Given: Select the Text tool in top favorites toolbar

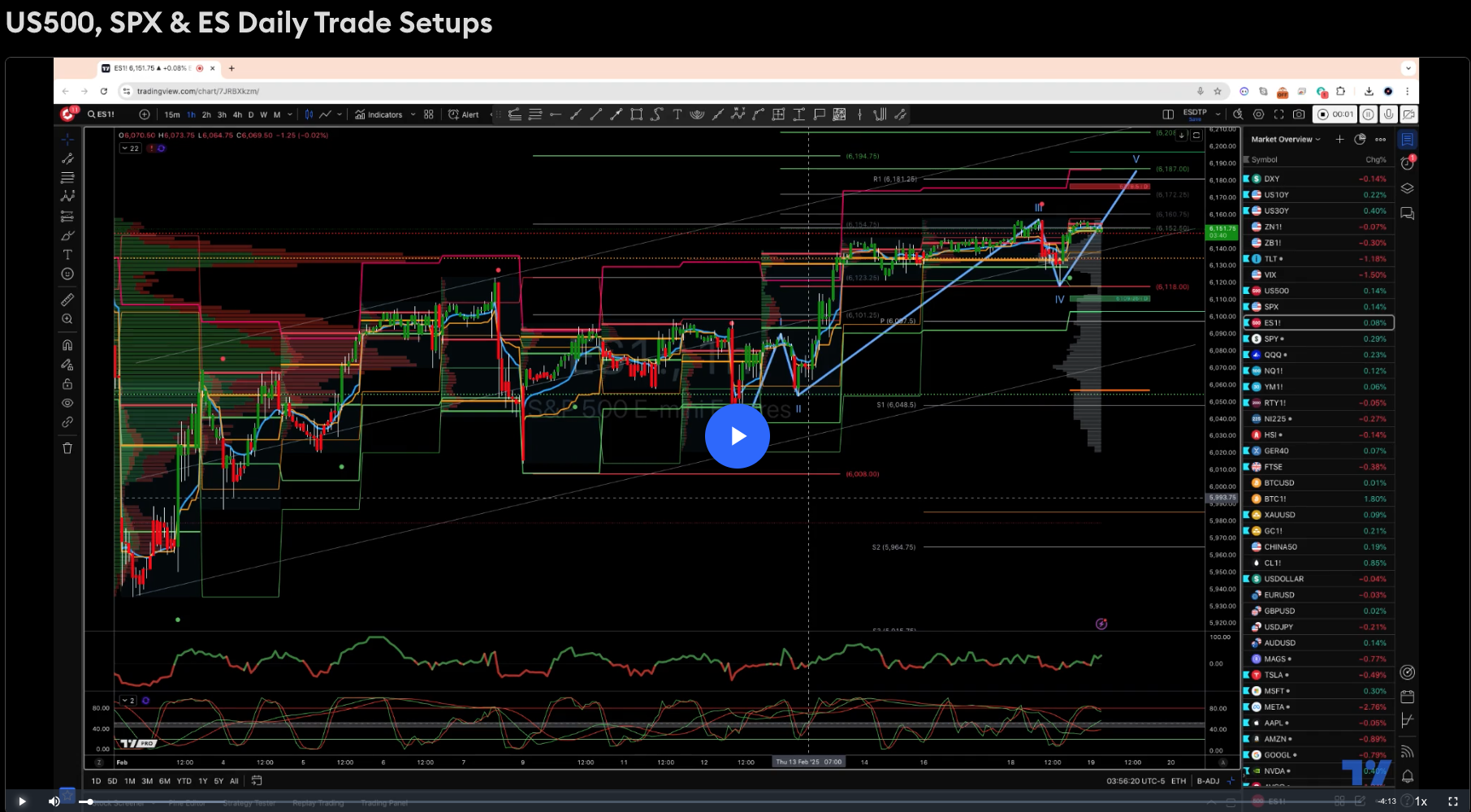Looking at the screenshot, I should pos(677,114).
